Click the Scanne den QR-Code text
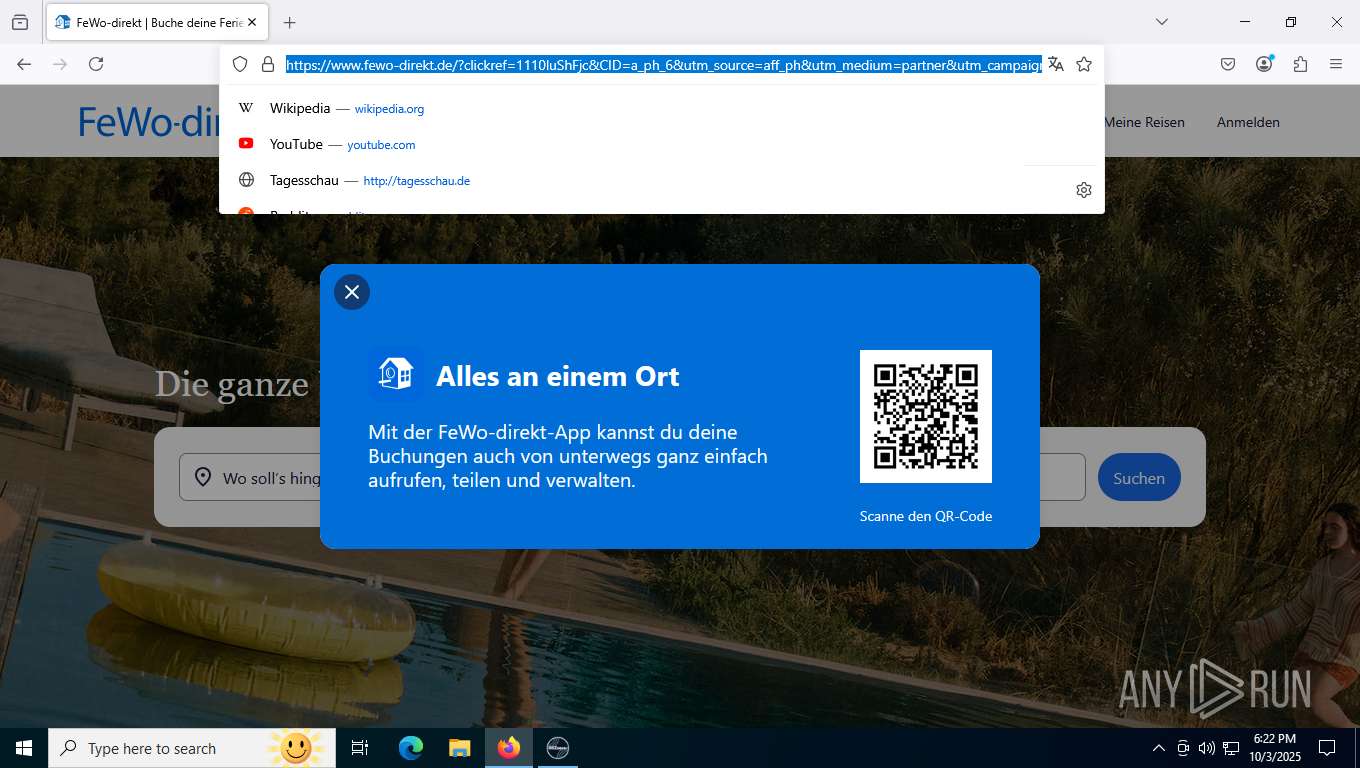Viewport: 1360px width, 768px height. click(926, 516)
